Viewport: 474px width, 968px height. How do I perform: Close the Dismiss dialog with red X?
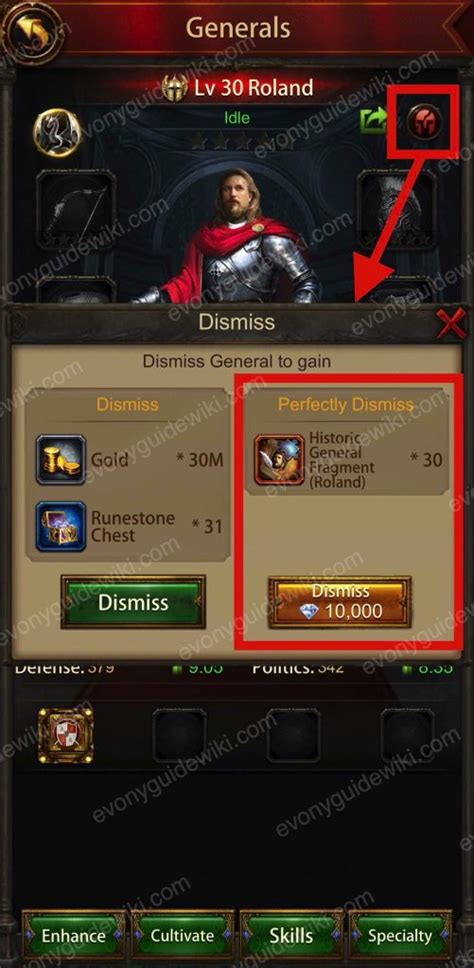(x=451, y=323)
